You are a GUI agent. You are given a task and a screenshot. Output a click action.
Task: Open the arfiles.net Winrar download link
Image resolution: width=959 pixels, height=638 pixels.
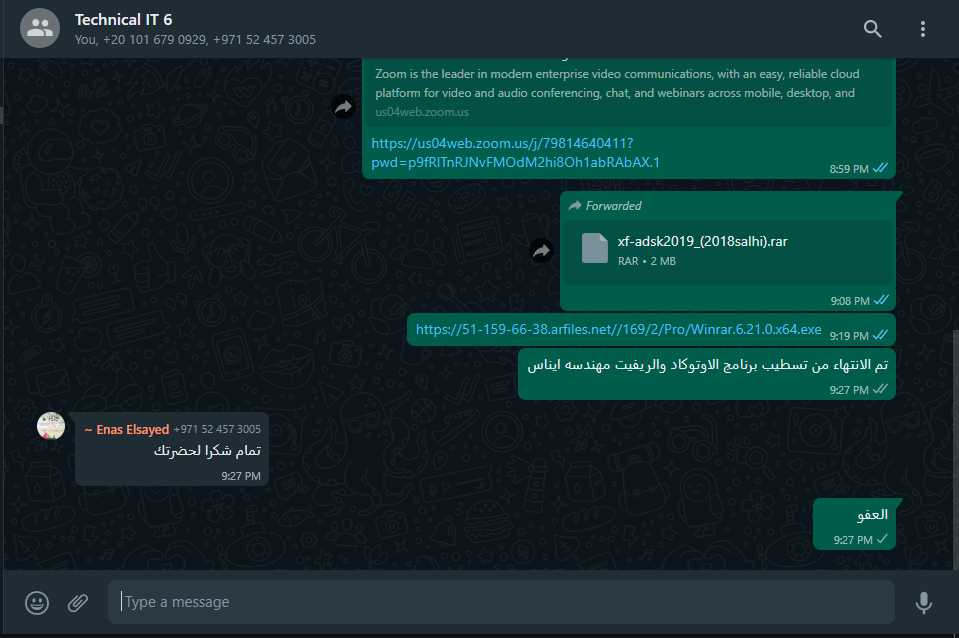pyautogui.click(x=618, y=329)
